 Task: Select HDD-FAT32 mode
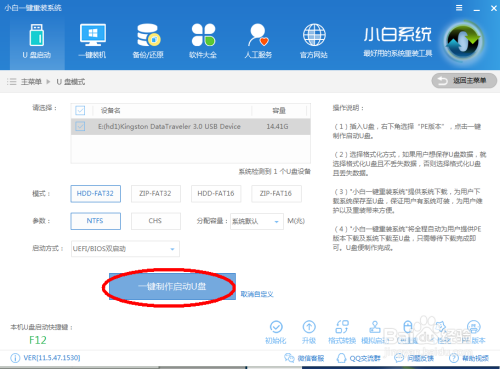(95, 194)
